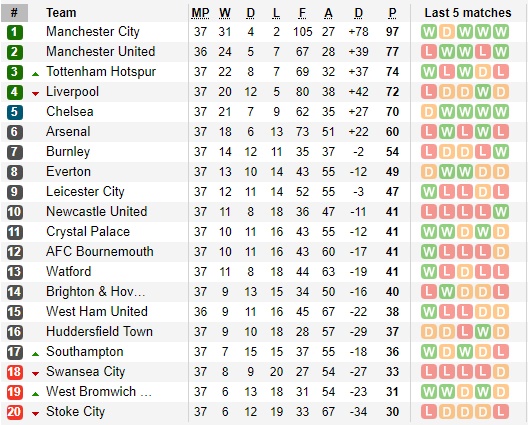
Task: Sort by A goals-against header
Action: (x=328, y=13)
